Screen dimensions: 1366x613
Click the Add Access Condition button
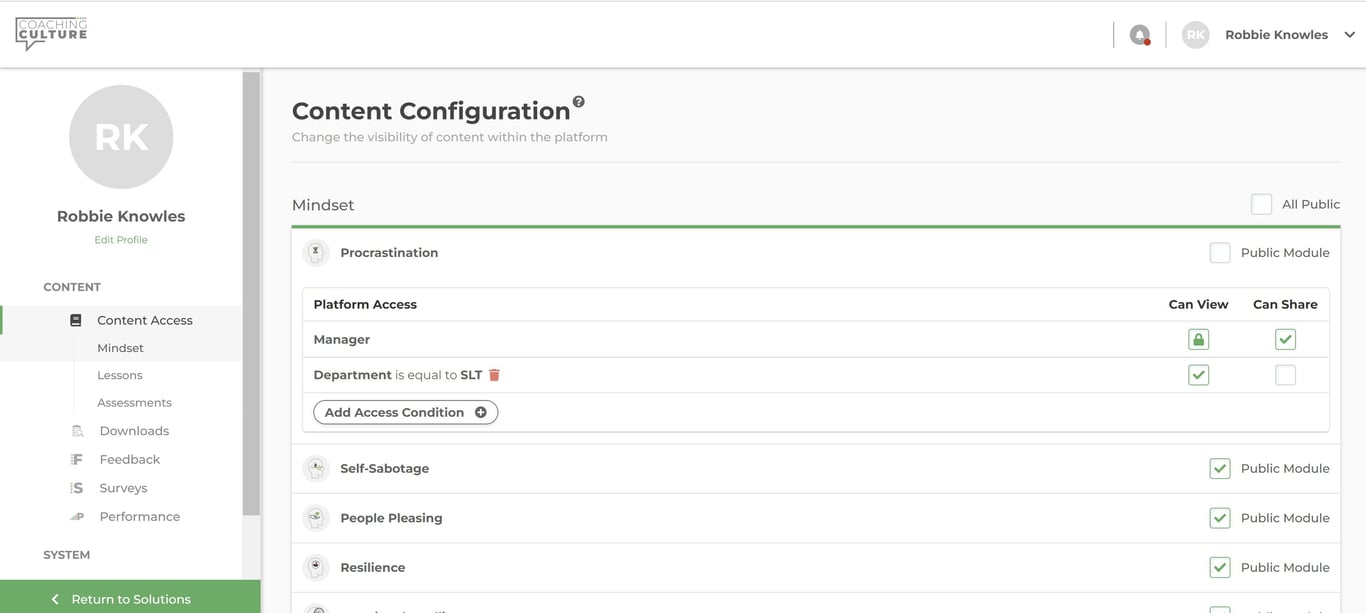coord(405,412)
